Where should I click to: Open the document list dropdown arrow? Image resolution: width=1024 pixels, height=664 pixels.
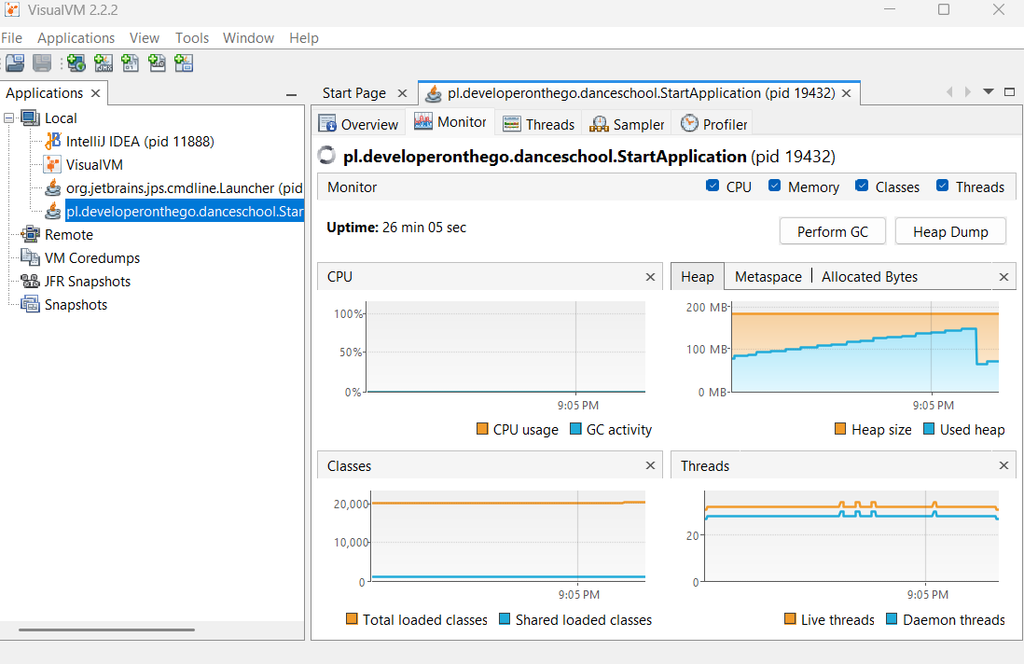pyautogui.click(x=989, y=92)
